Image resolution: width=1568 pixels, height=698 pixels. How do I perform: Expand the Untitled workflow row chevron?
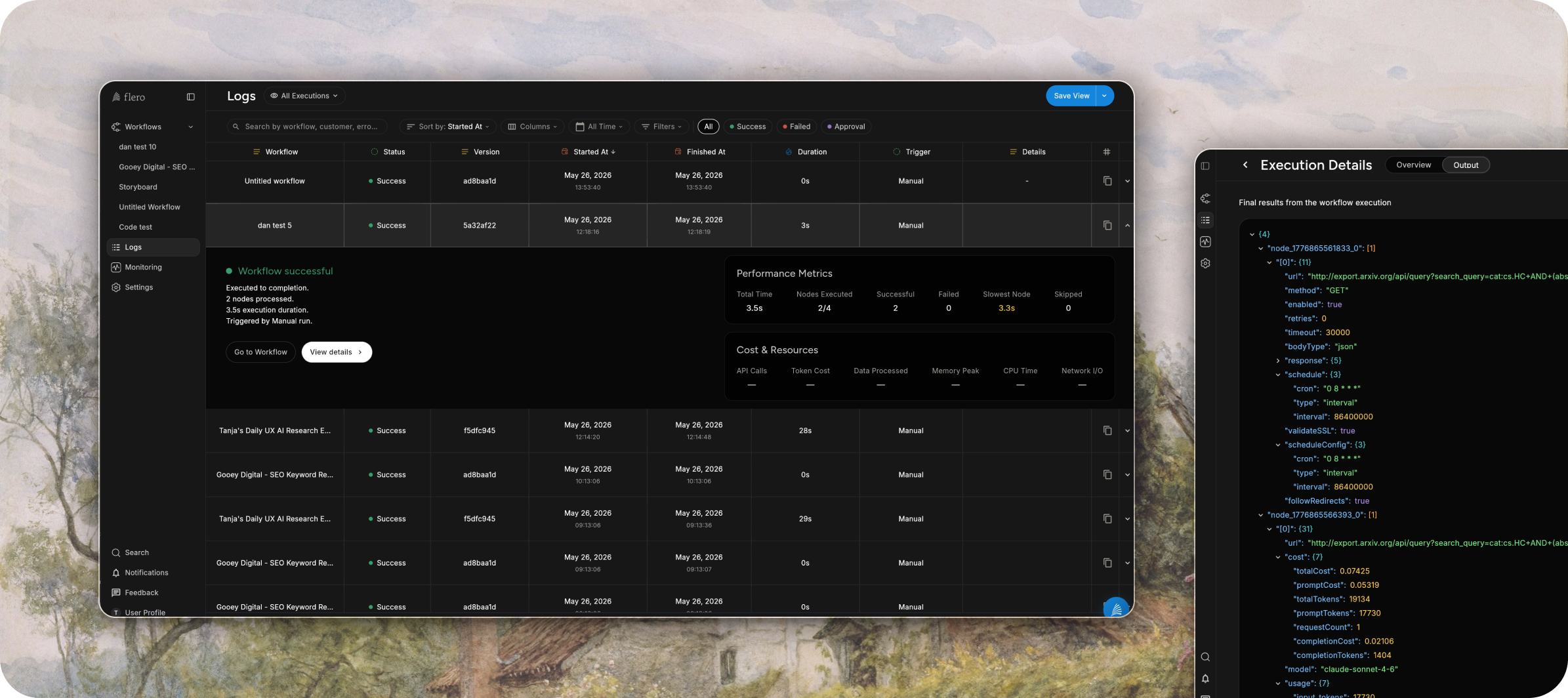pyautogui.click(x=1128, y=181)
